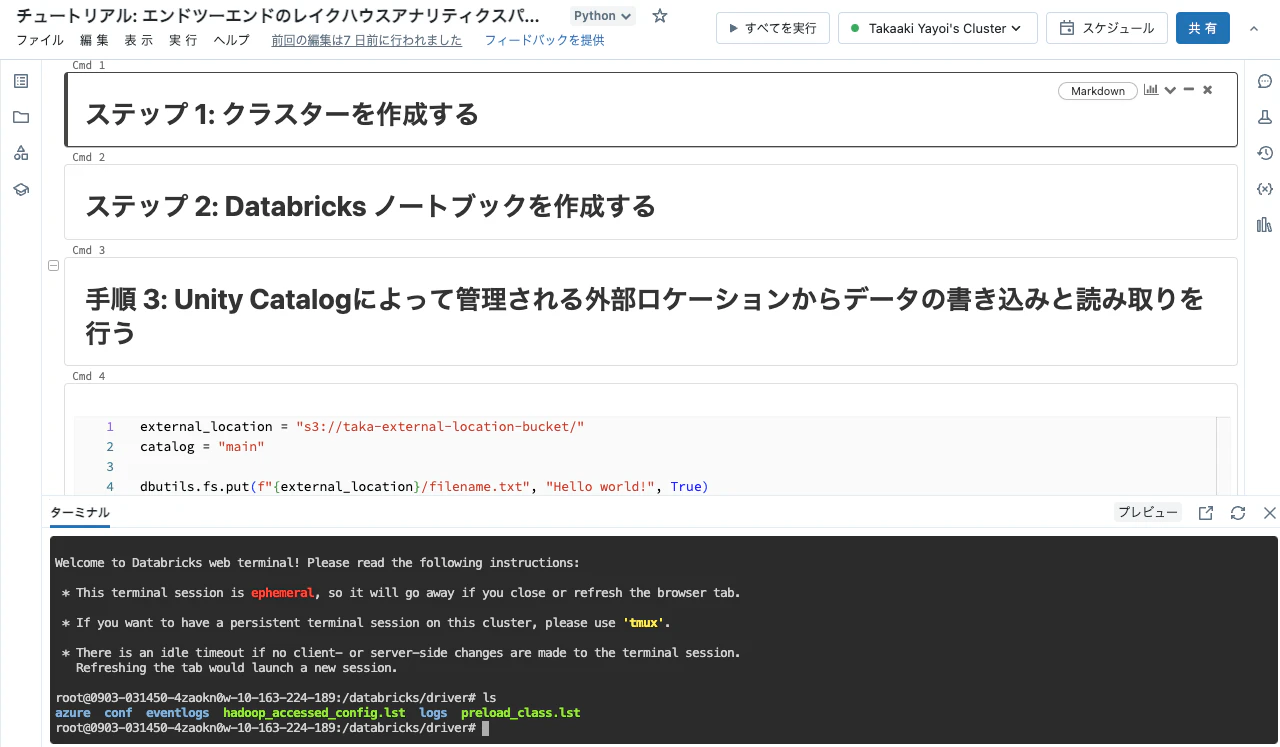
Task: Select the ターミナル tab
Action: [80, 512]
